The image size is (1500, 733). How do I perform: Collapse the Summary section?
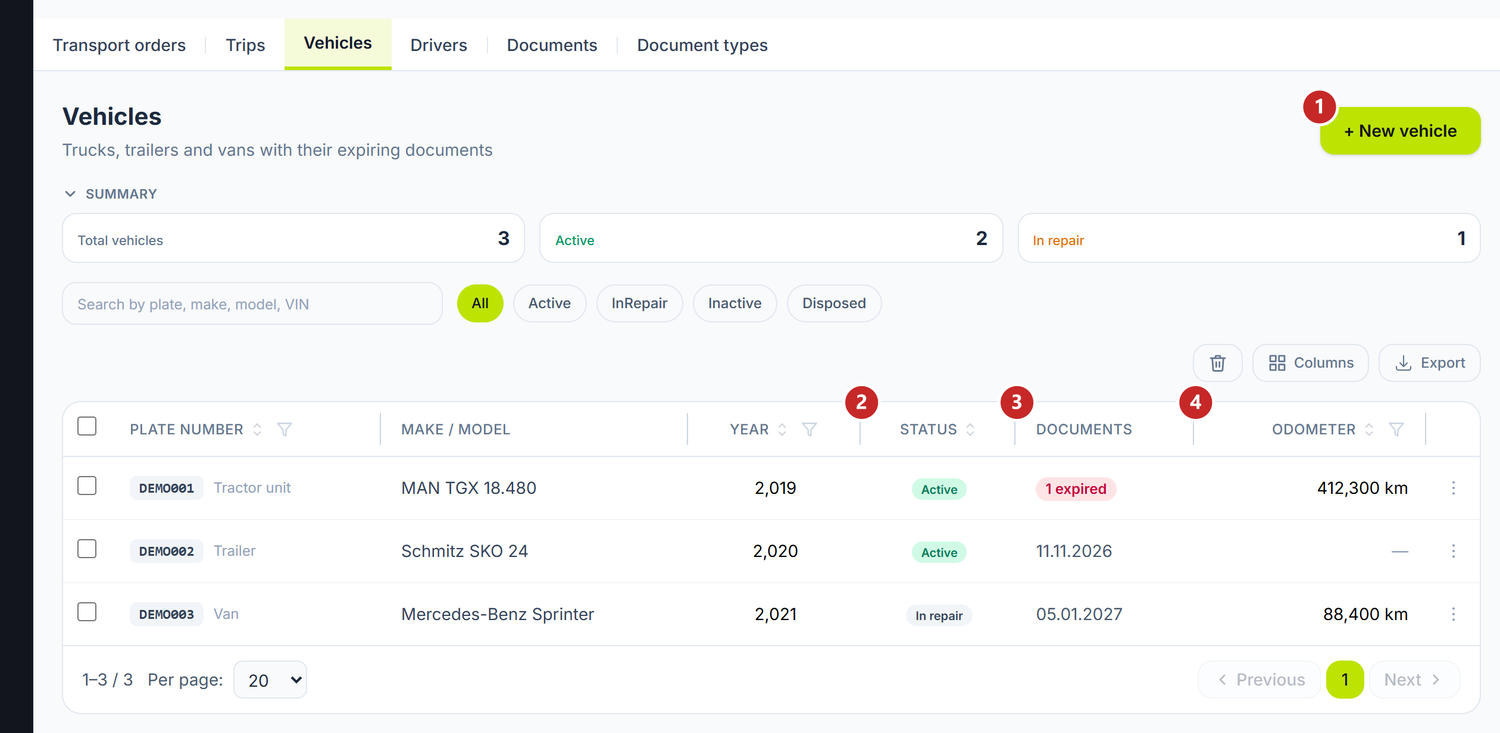(x=110, y=194)
